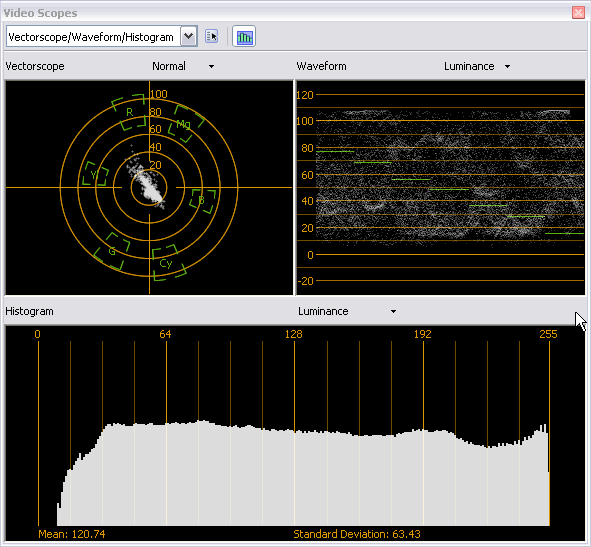Click the G target box in vectorscope
This screenshot has width=591, height=547.
[112, 251]
